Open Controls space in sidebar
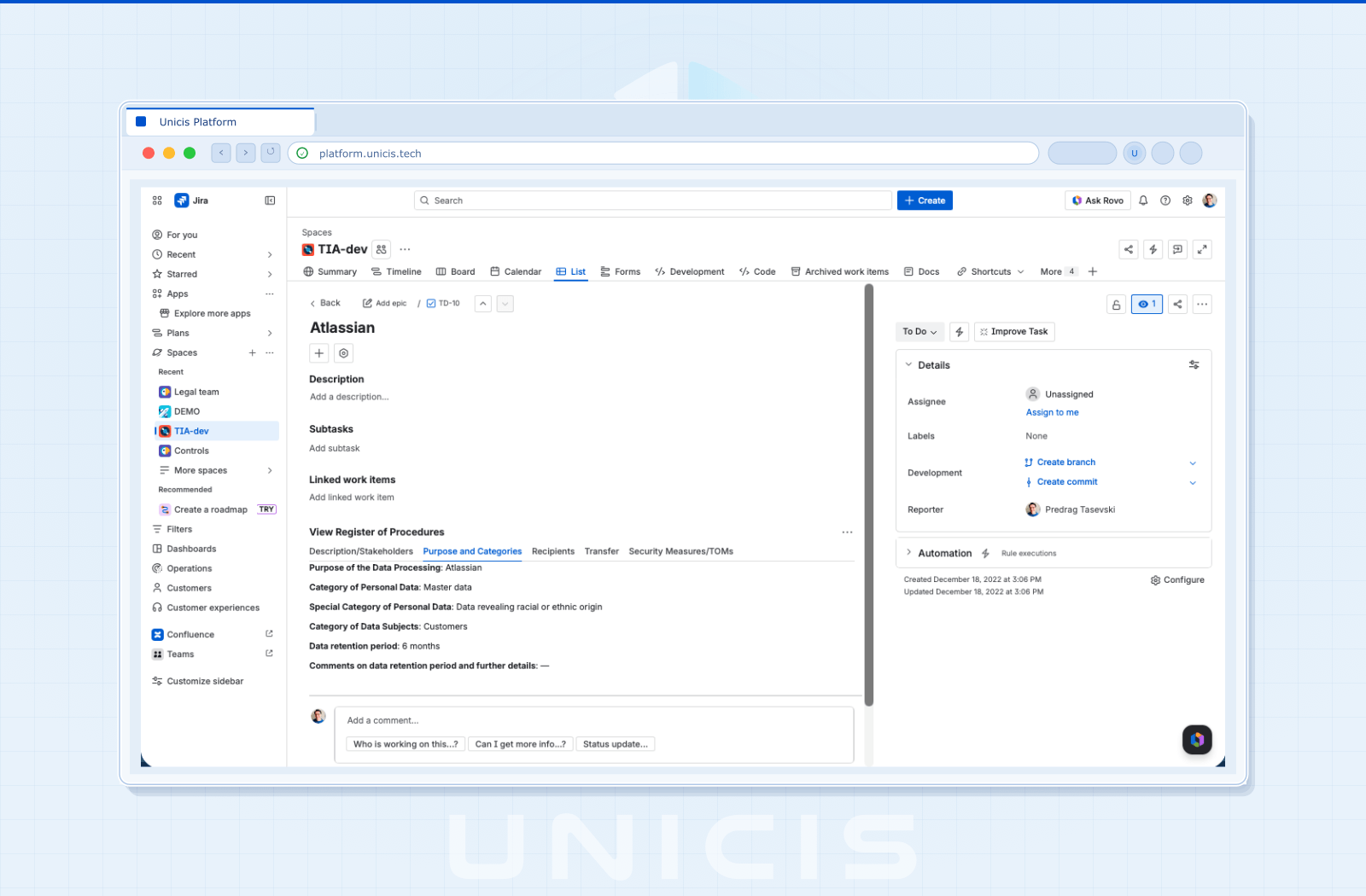 coord(218,451)
